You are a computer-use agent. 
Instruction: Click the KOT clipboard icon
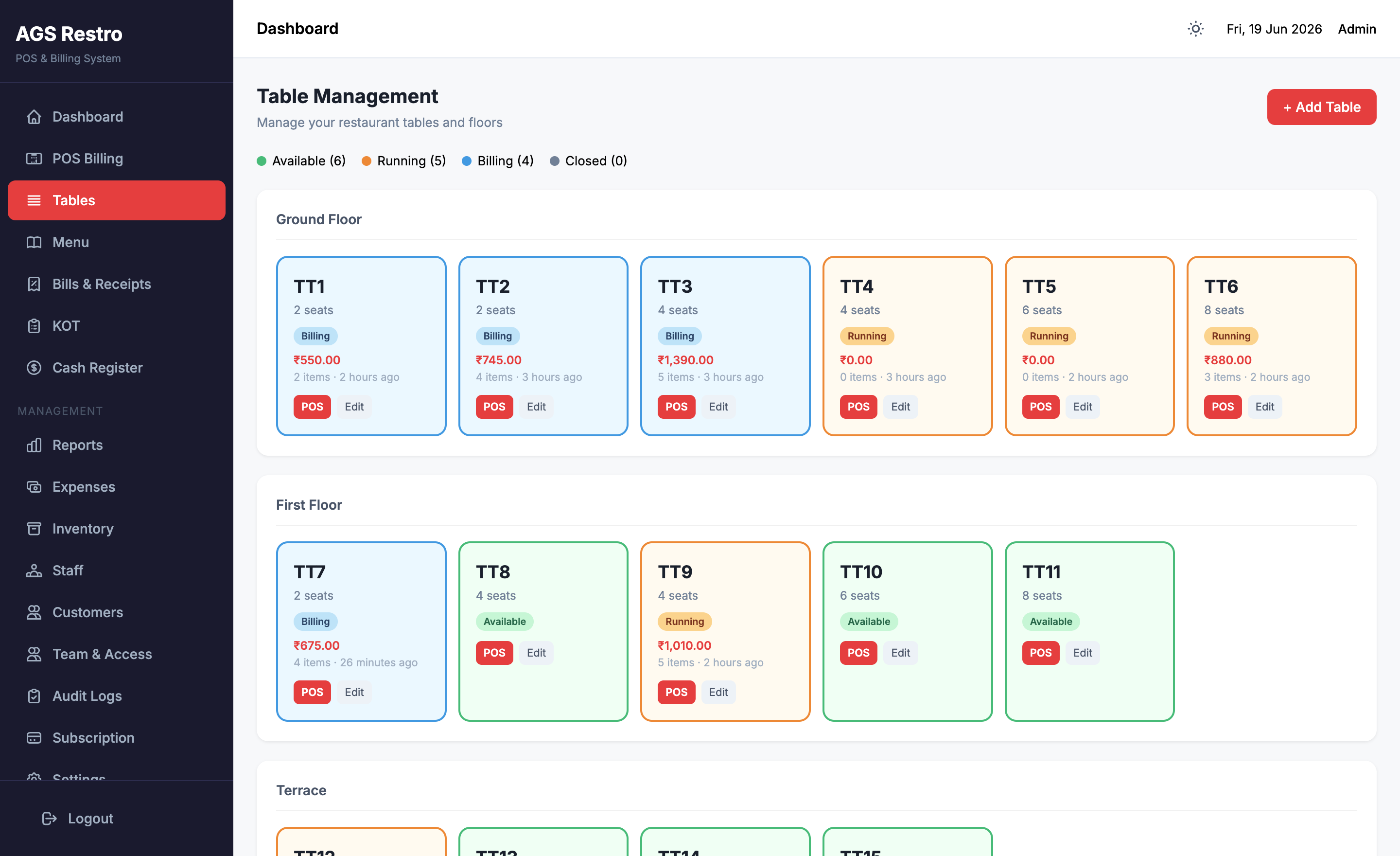34,326
